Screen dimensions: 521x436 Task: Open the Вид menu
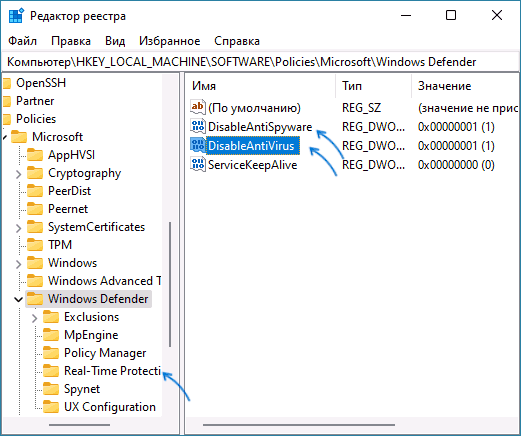click(x=115, y=41)
